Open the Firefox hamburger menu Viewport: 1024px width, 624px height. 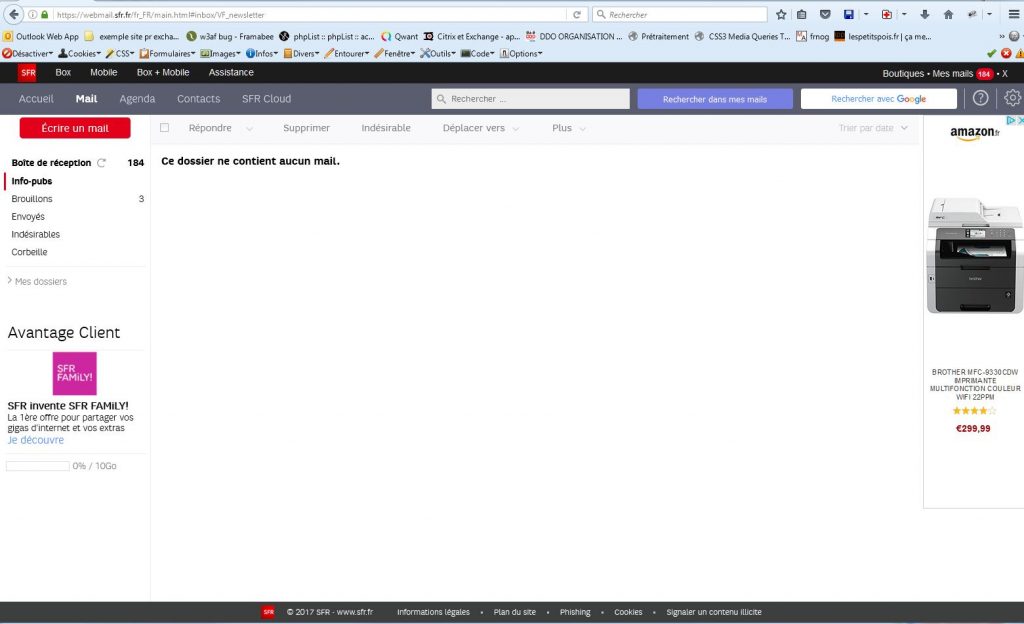pos(1012,15)
